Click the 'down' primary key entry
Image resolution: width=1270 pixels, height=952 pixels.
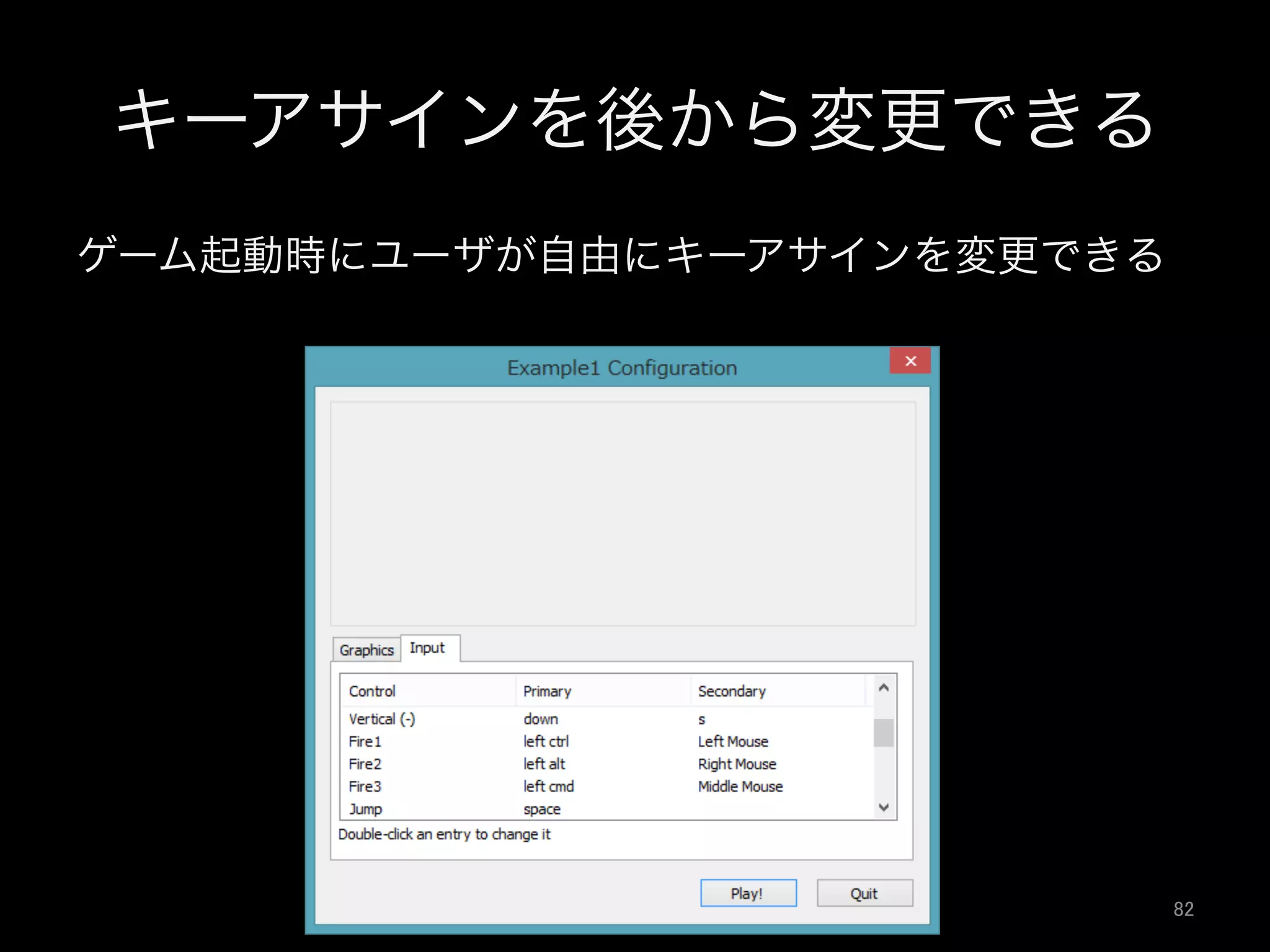coord(541,719)
